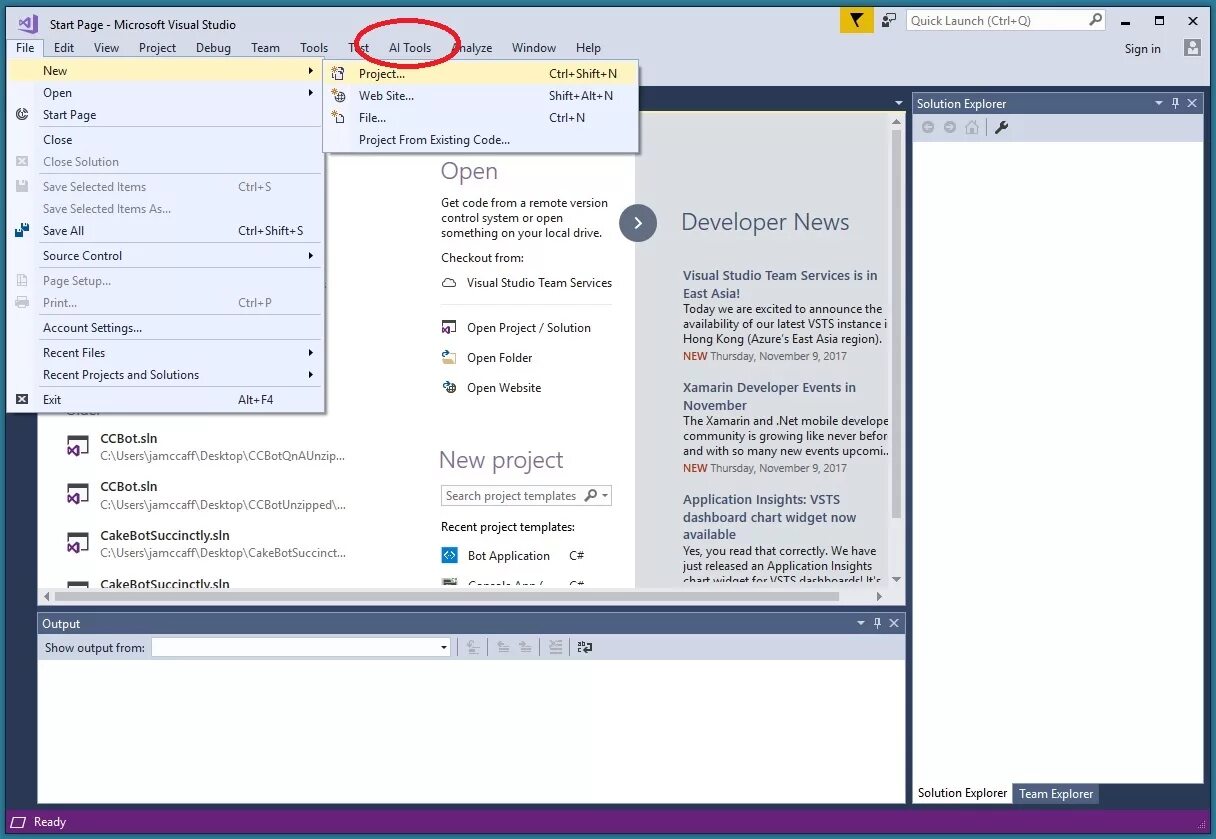Image resolution: width=1216 pixels, height=839 pixels.
Task: Open Output panel window position dropdown arrow
Action: [861, 623]
